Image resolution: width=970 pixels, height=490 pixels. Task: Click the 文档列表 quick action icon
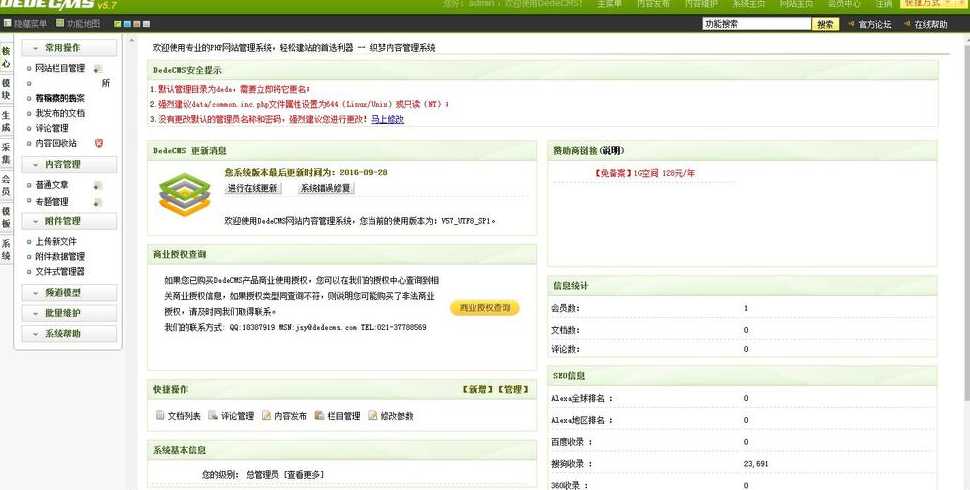coord(160,415)
